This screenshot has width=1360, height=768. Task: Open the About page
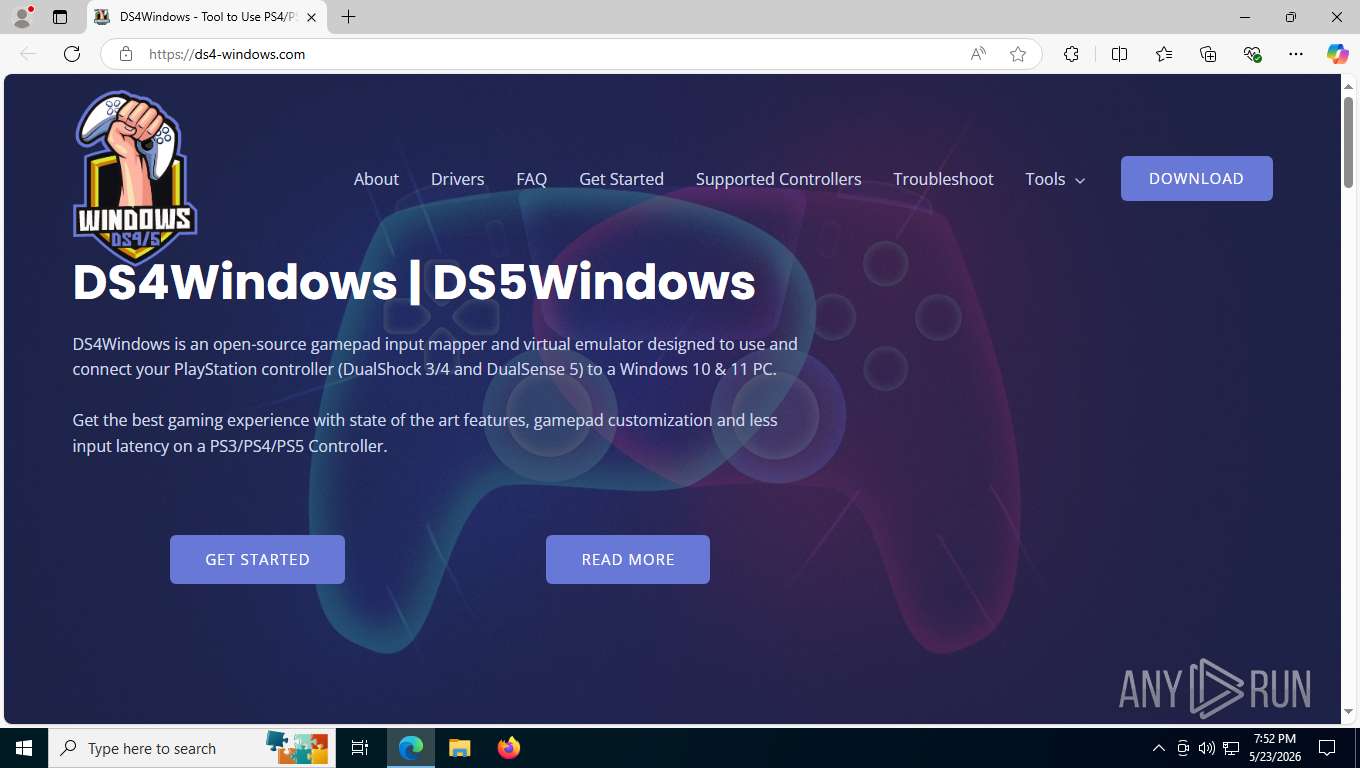[376, 179]
